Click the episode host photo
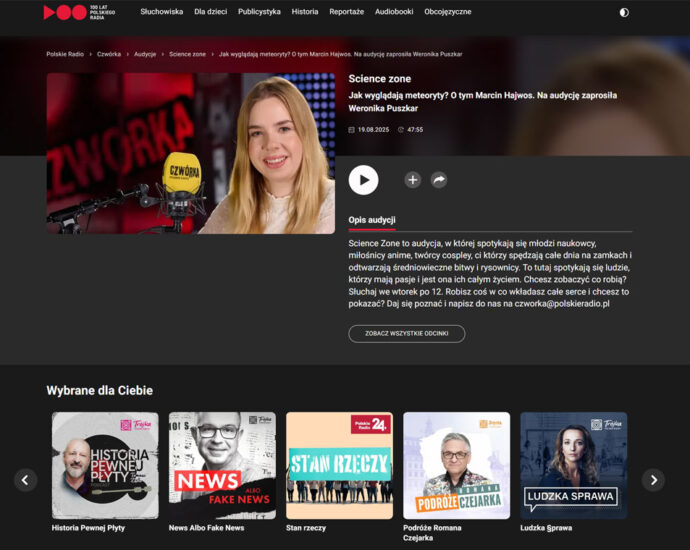The height and width of the screenshot is (550, 690). tap(191, 153)
